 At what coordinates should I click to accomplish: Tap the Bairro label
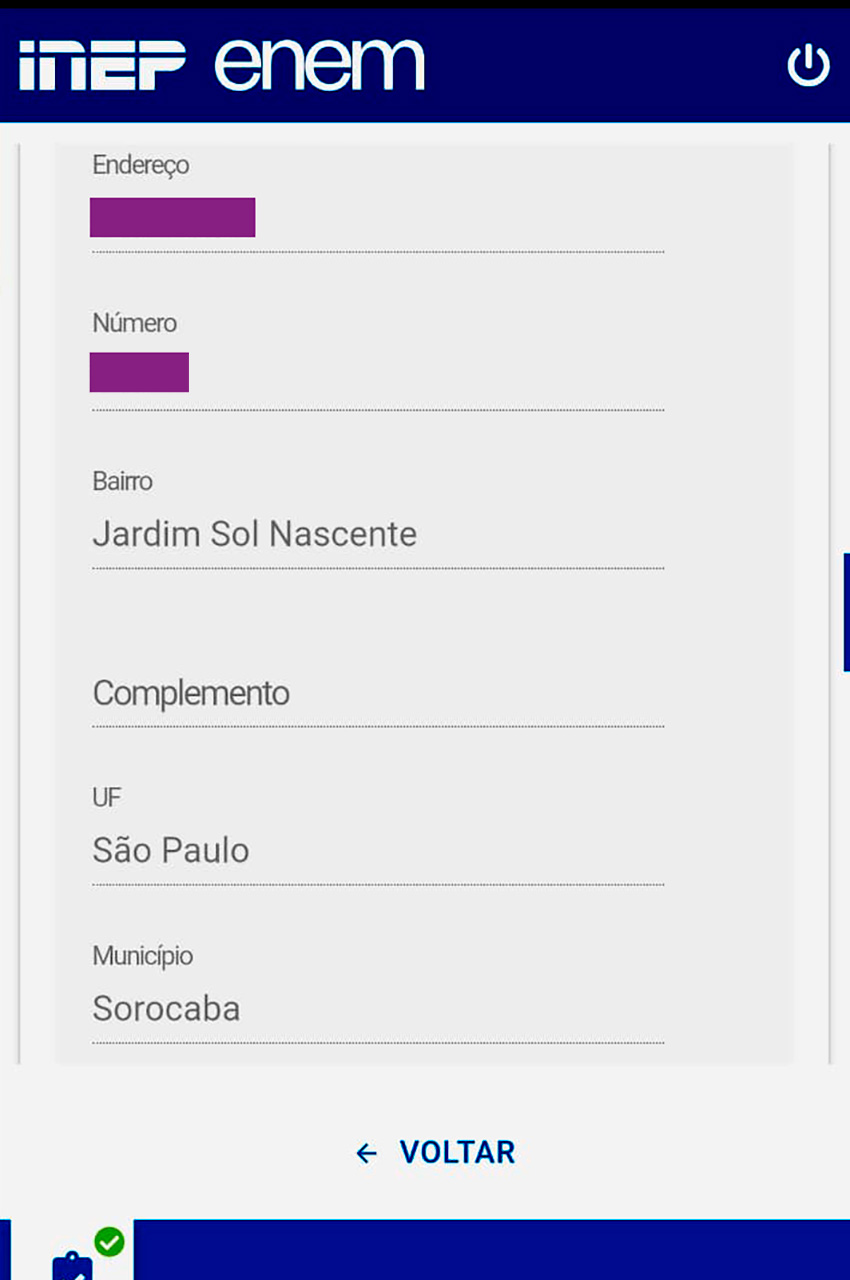(122, 481)
